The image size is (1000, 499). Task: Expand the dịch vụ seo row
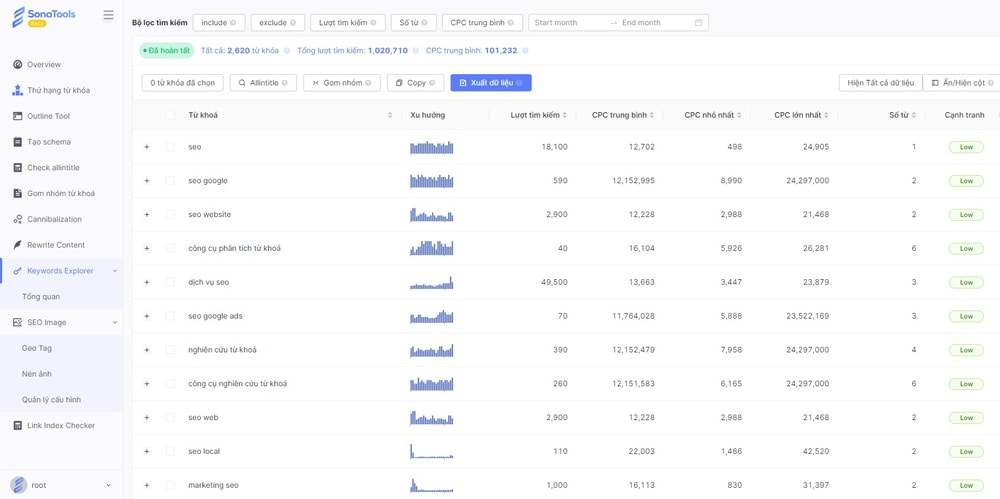(147, 282)
